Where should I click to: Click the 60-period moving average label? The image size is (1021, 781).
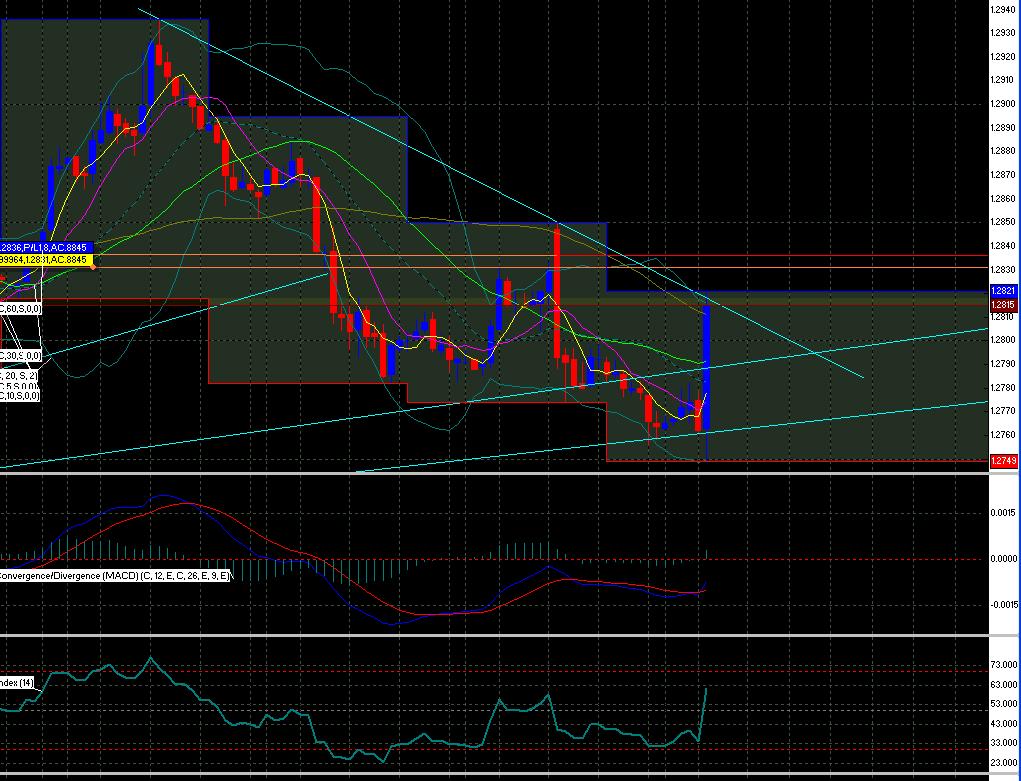[x=21, y=309]
